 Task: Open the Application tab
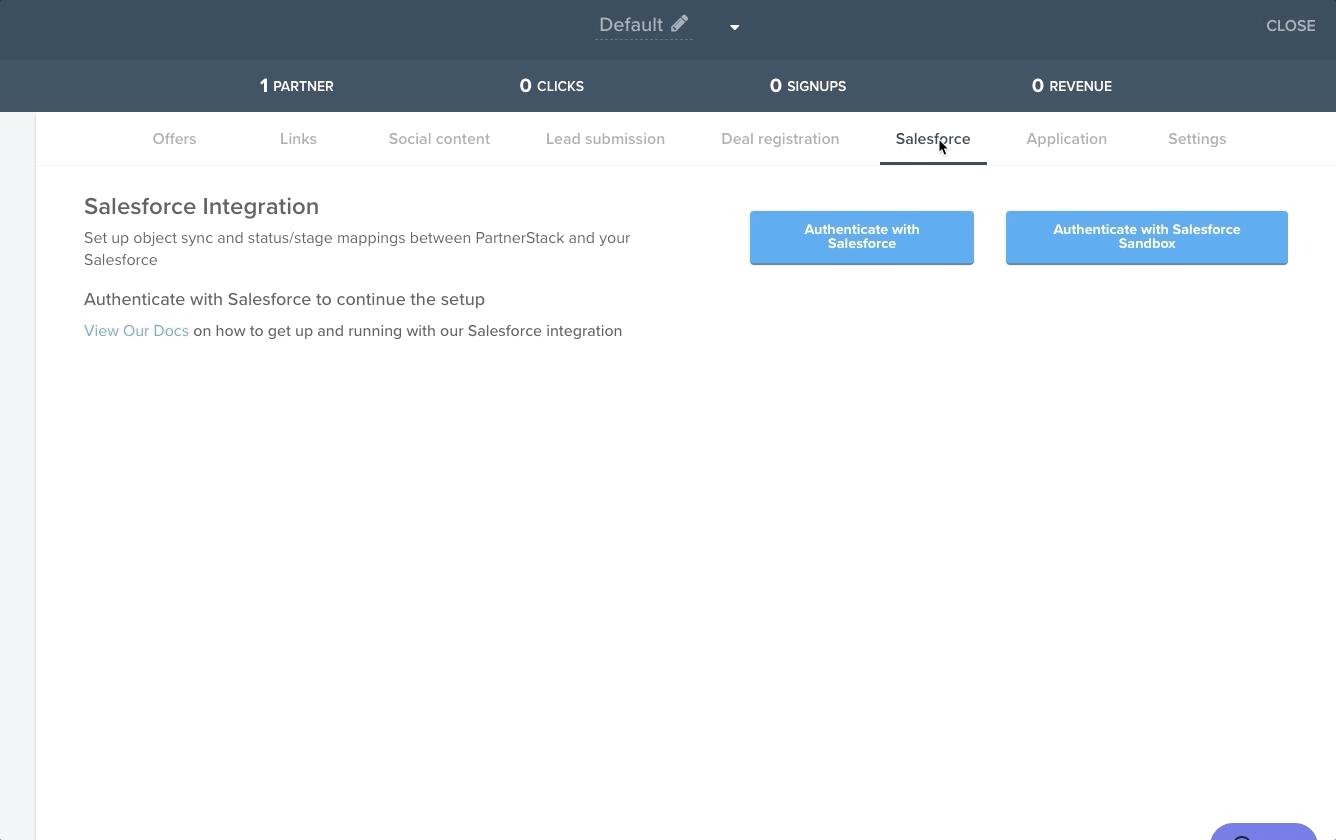(1066, 139)
